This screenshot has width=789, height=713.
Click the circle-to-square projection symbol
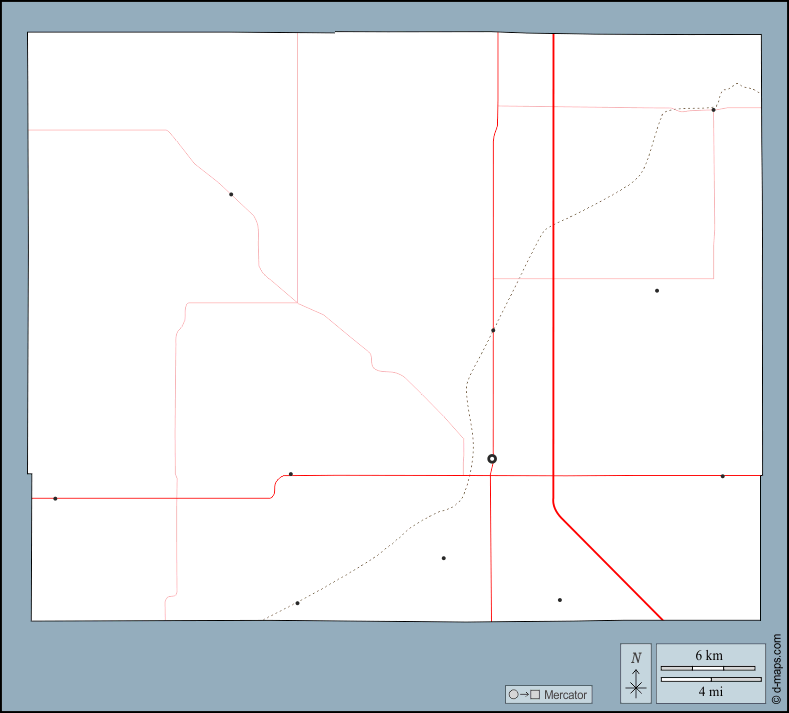pos(524,694)
